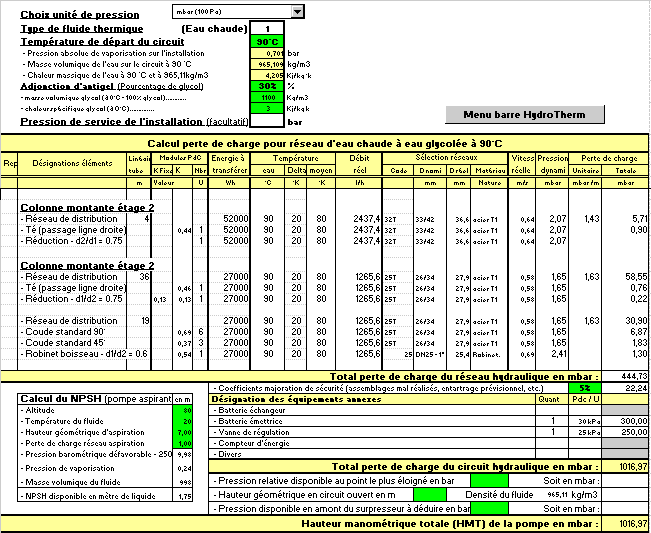
Task: Click the green surpresseur pressure cell
Action: tap(489, 508)
